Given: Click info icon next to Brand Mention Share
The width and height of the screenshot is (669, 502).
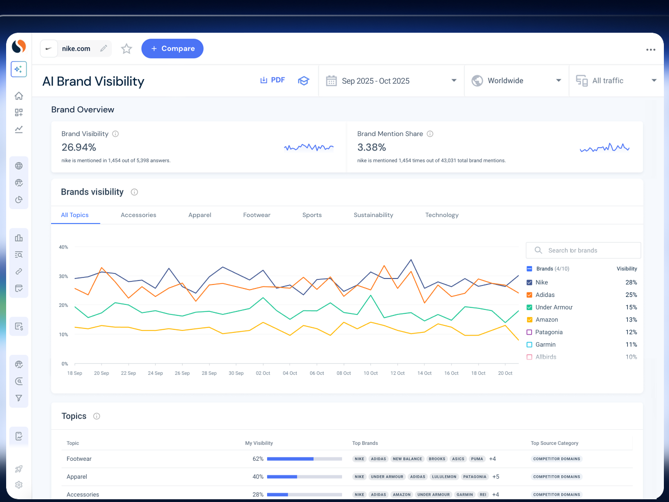Looking at the screenshot, I should pos(430,134).
